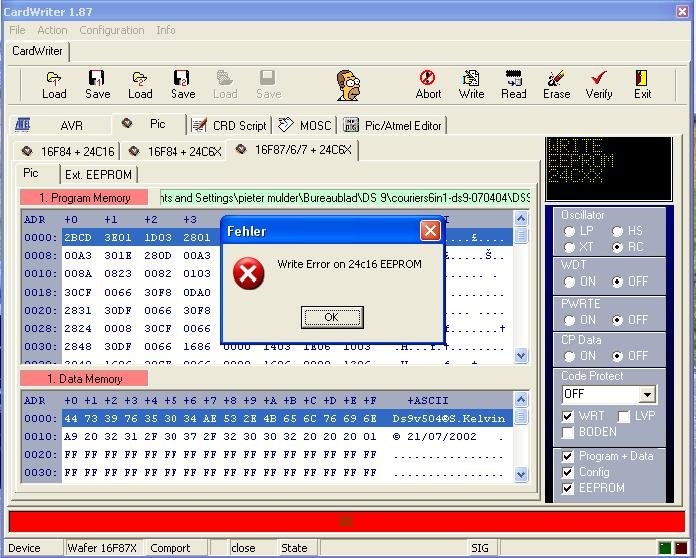Image resolution: width=696 pixels, height=558 pixels.
Task: Open the Info menu
Action: [x=166, y=30]
